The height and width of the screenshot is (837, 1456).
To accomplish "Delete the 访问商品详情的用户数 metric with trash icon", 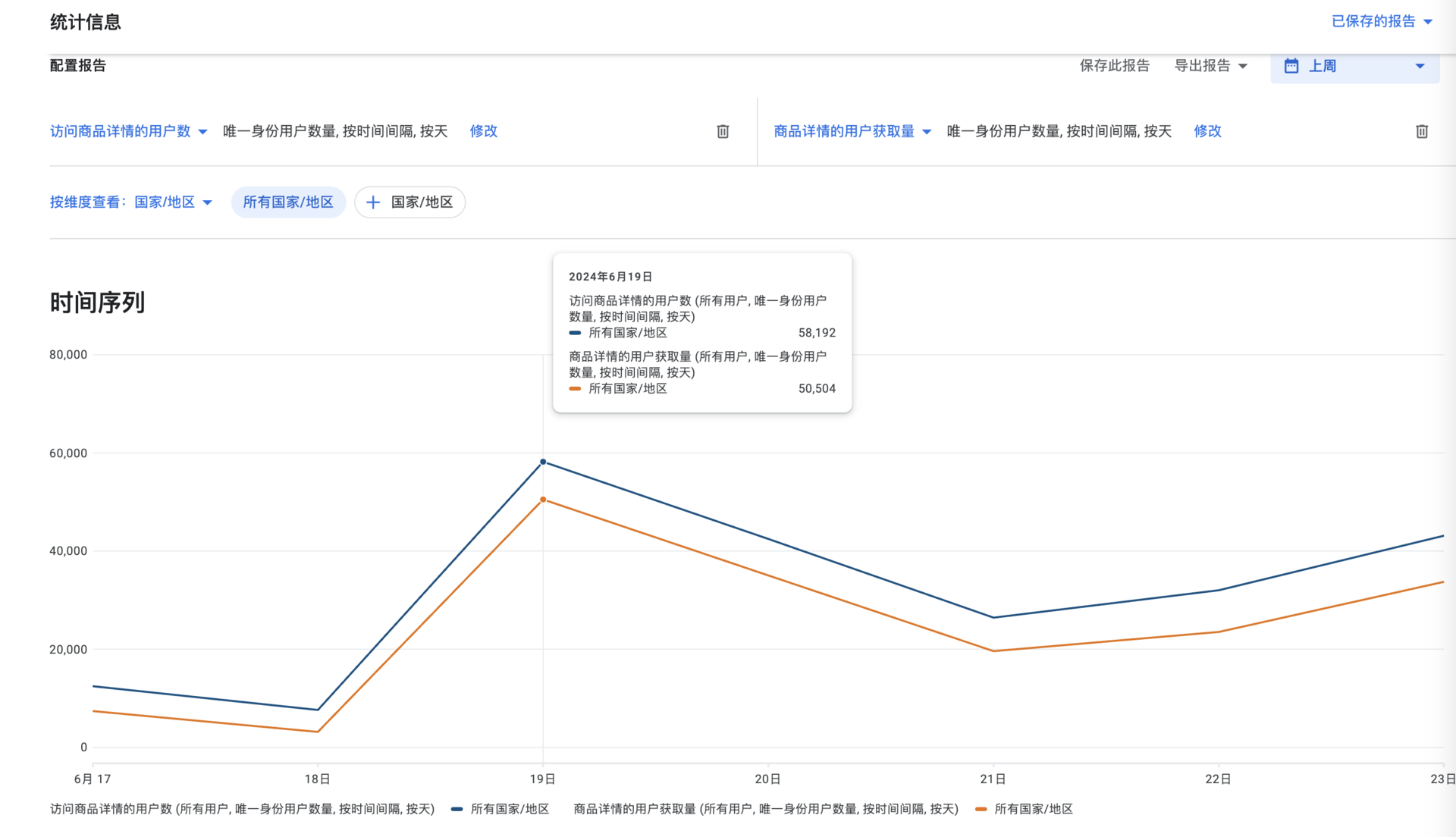I will [x=723, y=131].
